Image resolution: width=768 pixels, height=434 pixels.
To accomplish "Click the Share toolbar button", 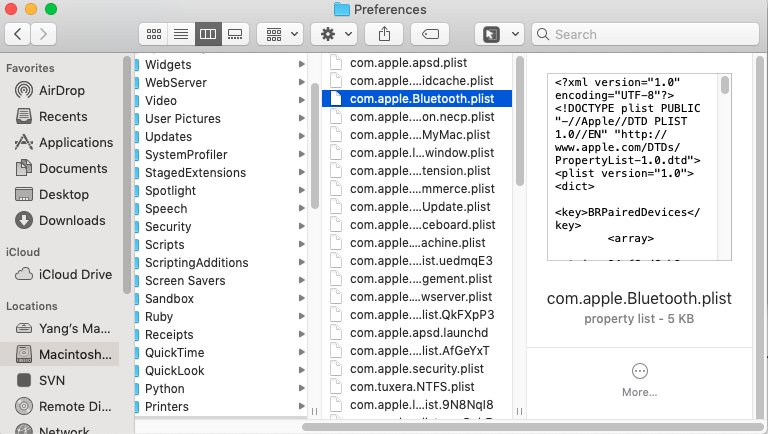I will click(x=384, y=34).
